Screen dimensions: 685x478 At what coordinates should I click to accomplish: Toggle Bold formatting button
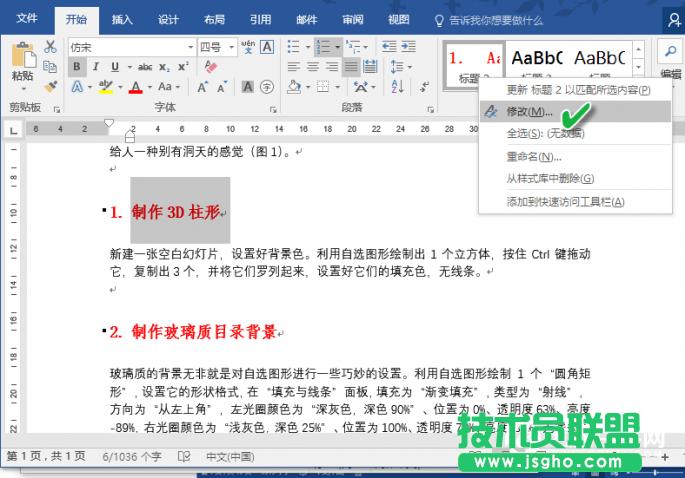click(77, 67)
